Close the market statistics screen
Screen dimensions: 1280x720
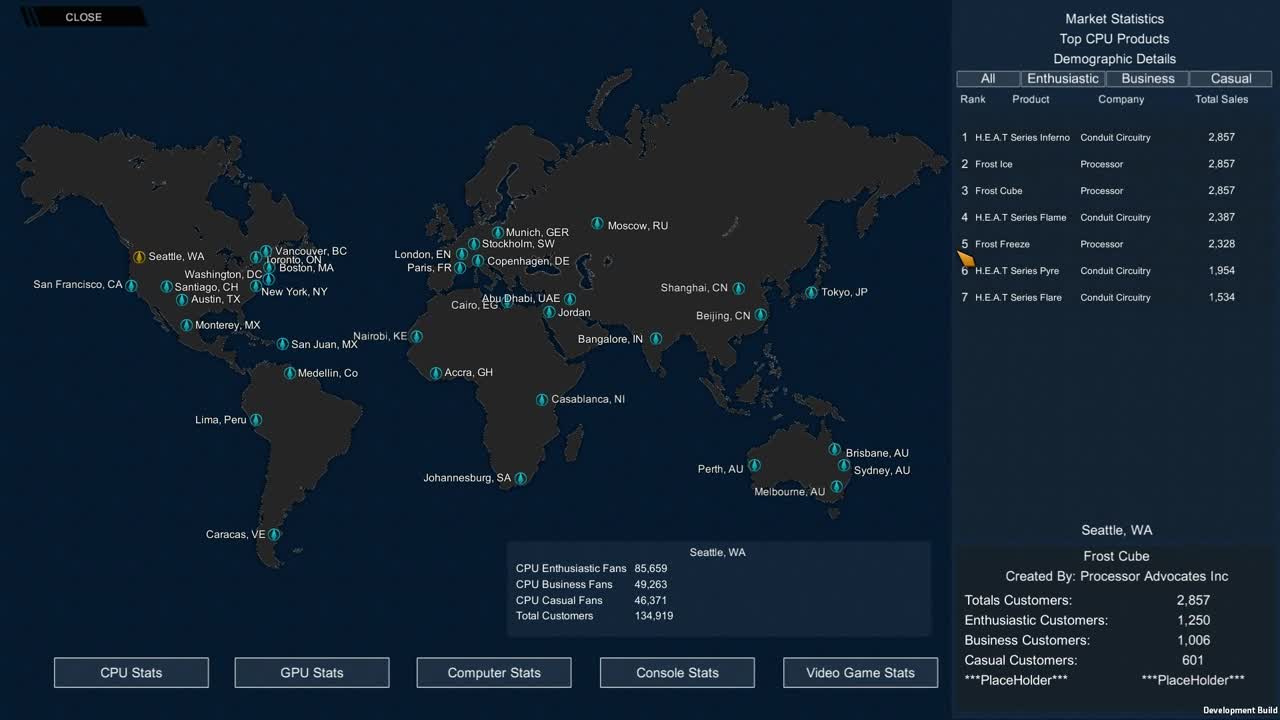83,17
